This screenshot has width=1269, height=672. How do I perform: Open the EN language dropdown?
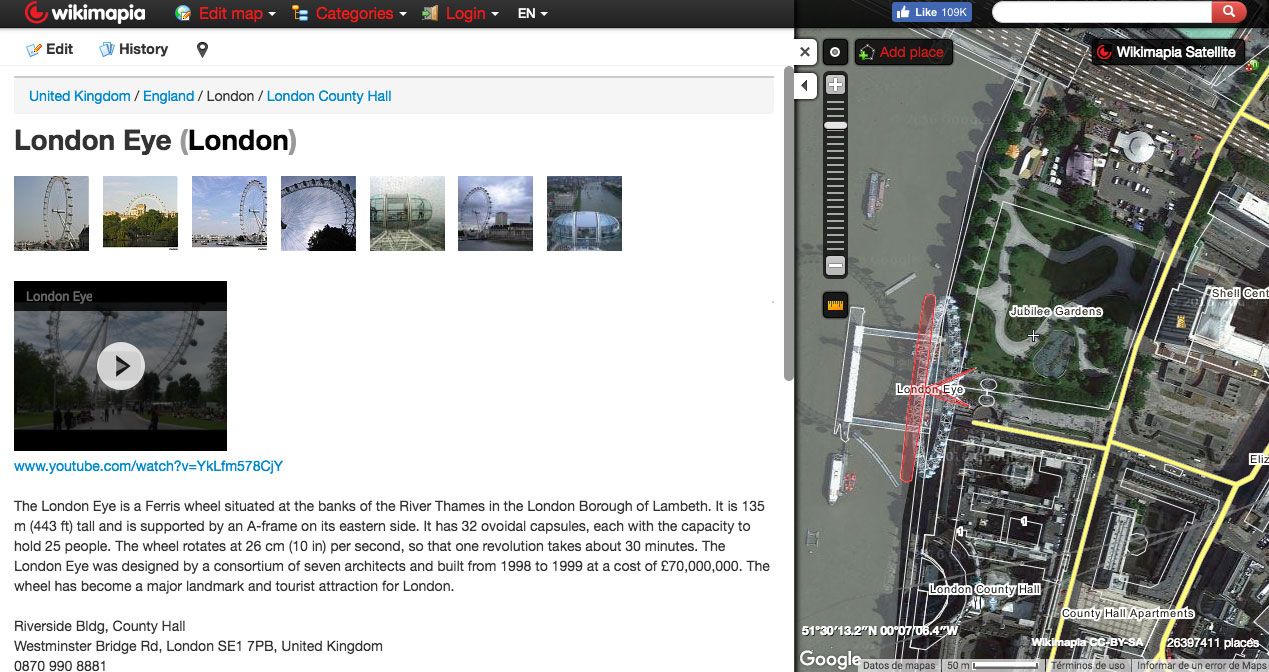(532, 14)
